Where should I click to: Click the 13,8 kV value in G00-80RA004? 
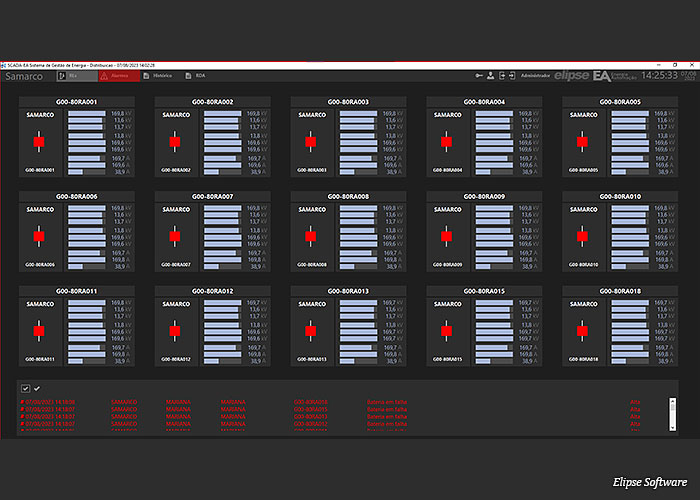point(528,136)
